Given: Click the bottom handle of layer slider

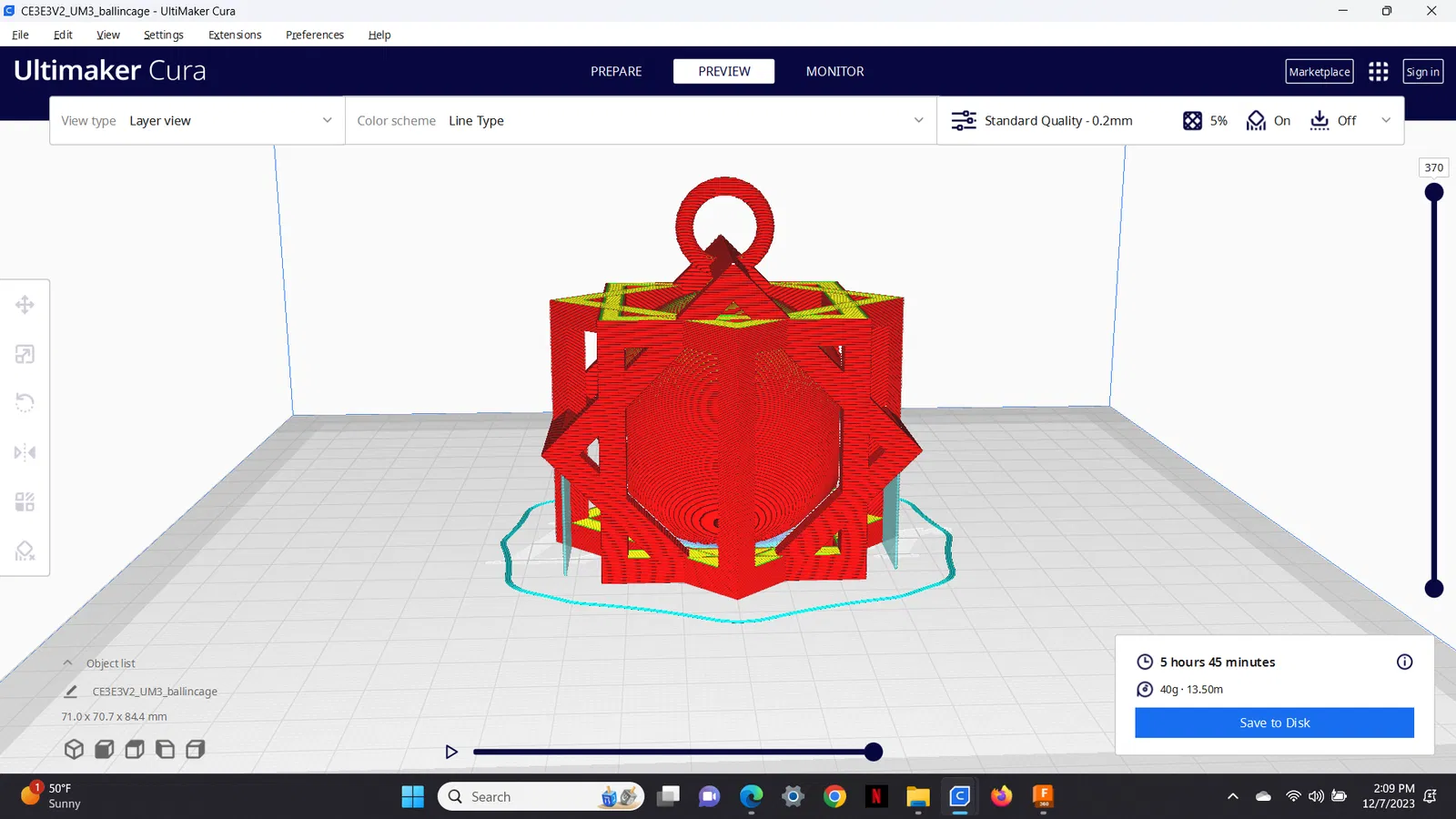Looking at the screenshot, I should (x=1434, y=589).
